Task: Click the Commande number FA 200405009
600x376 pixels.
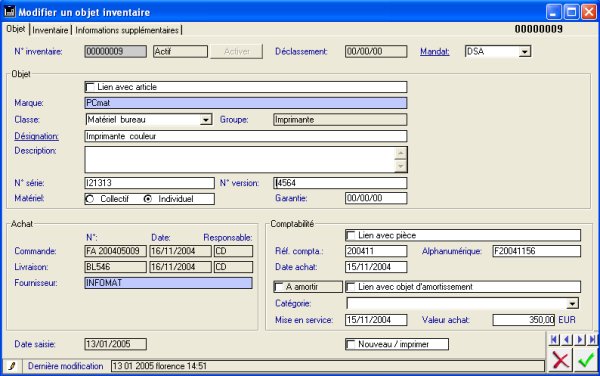Action: (x=115, y=251)
